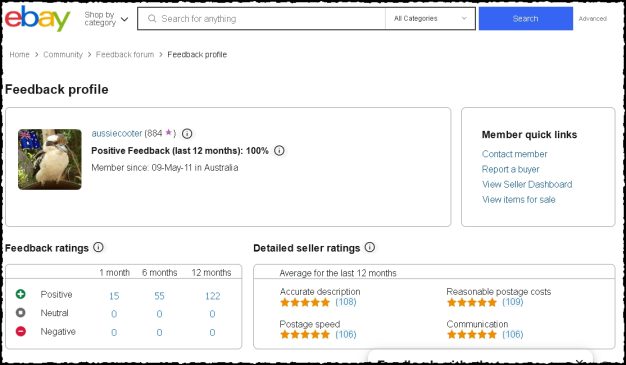Screen dimensions: 626x365
Task: Click the magnifier icon in search box
Action: point(152,18)
